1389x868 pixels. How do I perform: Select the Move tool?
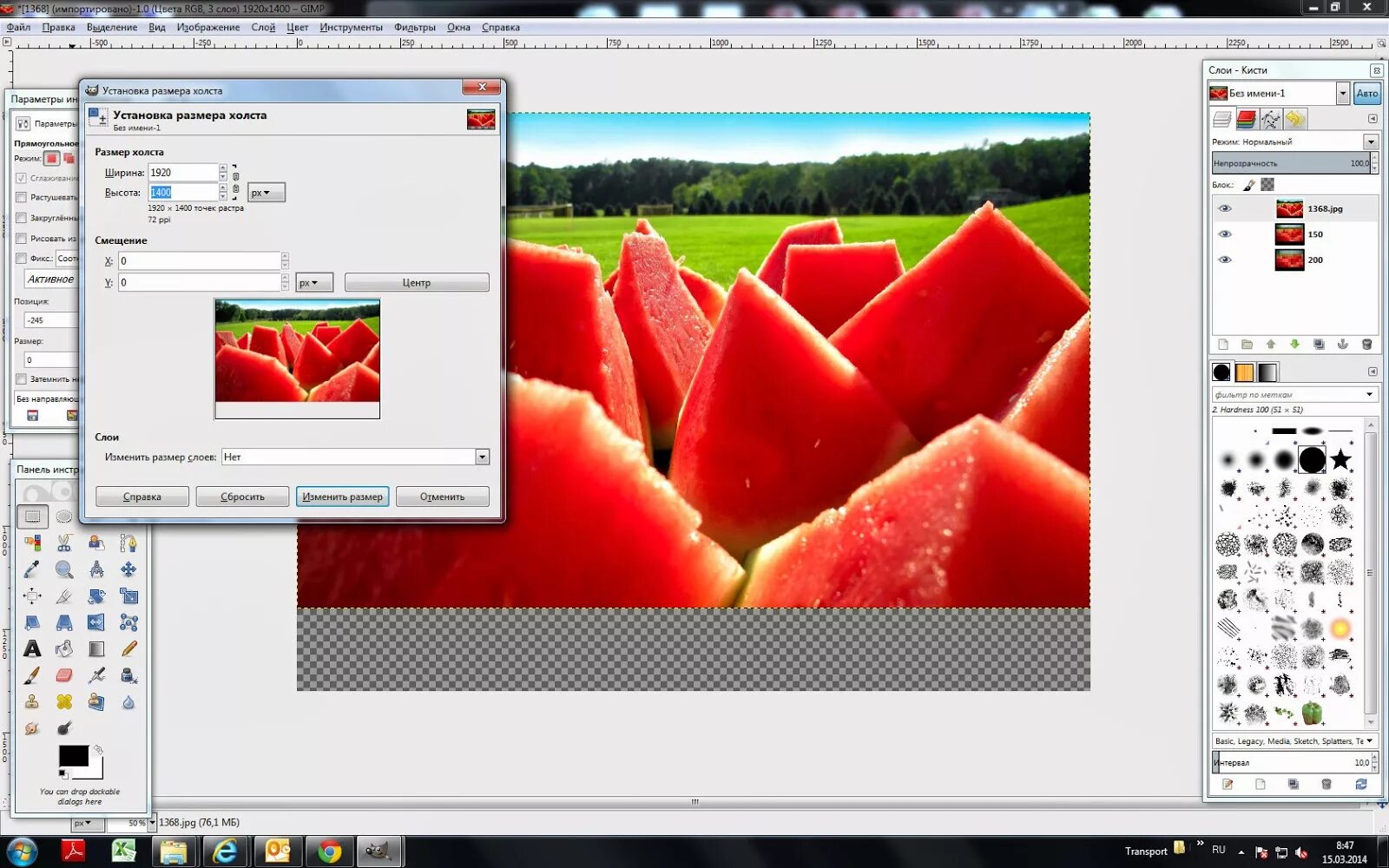pos(128,570)
